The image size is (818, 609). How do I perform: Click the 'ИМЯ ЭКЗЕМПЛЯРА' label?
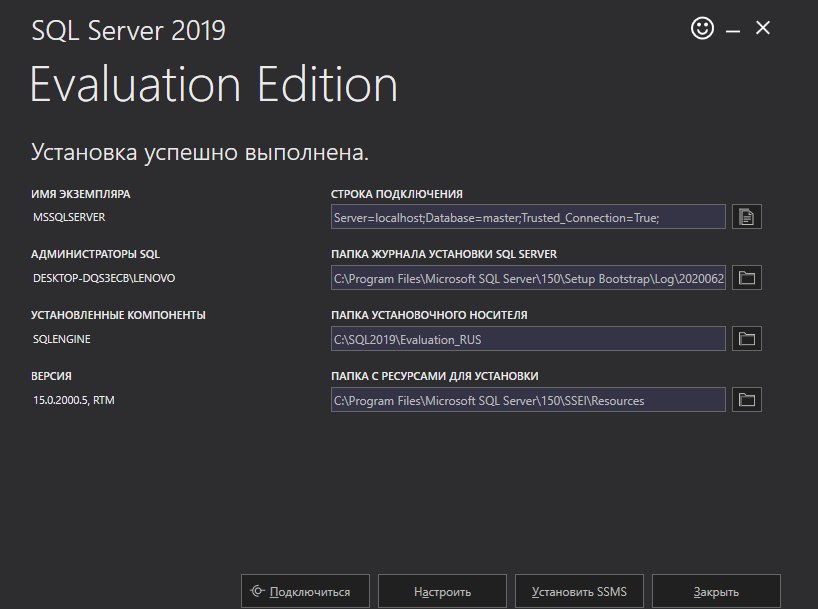pos(81,194)
